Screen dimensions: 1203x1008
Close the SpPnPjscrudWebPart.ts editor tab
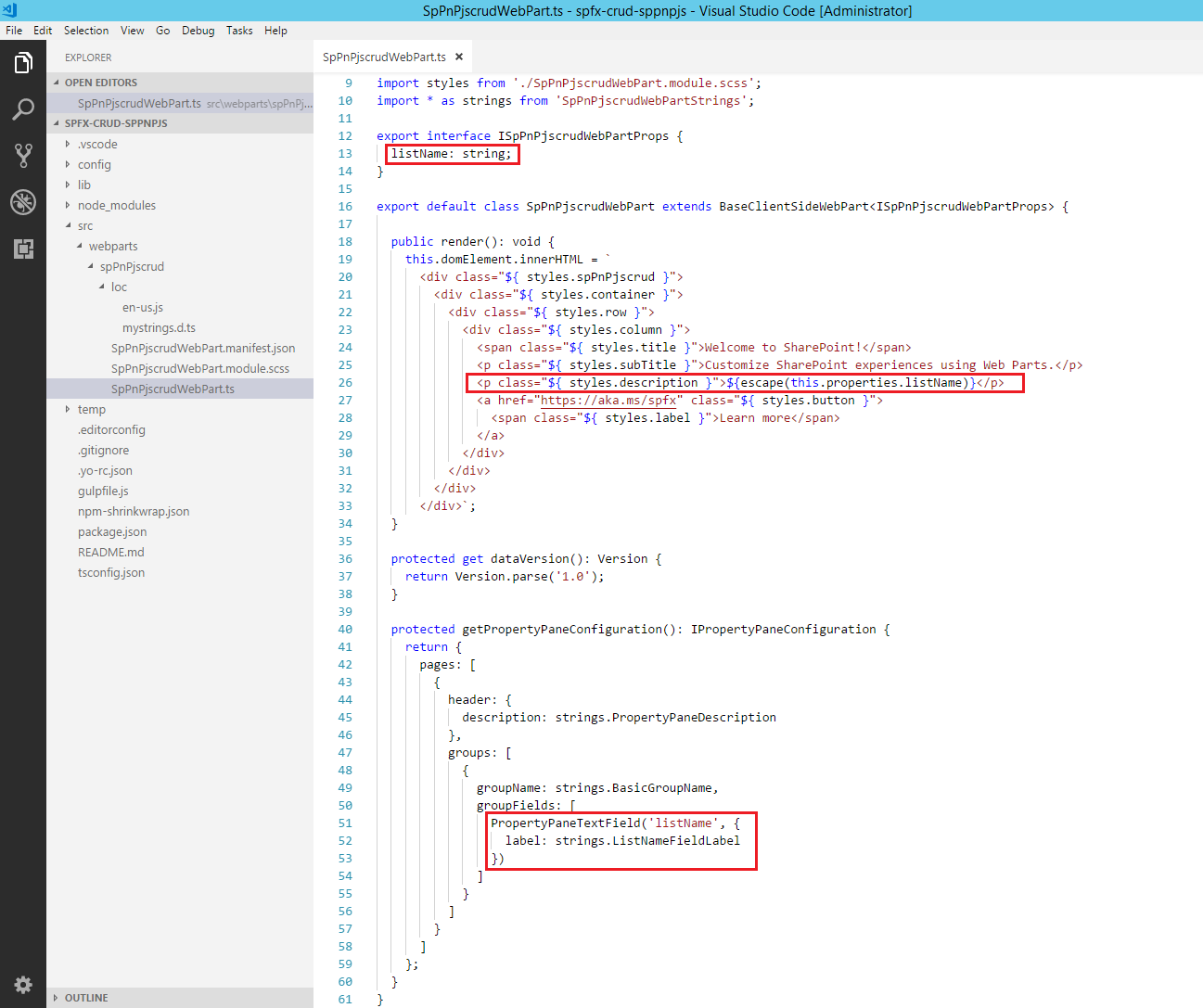459,57
